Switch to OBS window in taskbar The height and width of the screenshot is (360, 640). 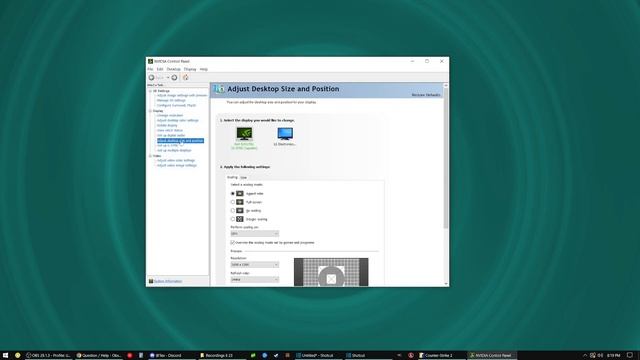pos(48,356)
